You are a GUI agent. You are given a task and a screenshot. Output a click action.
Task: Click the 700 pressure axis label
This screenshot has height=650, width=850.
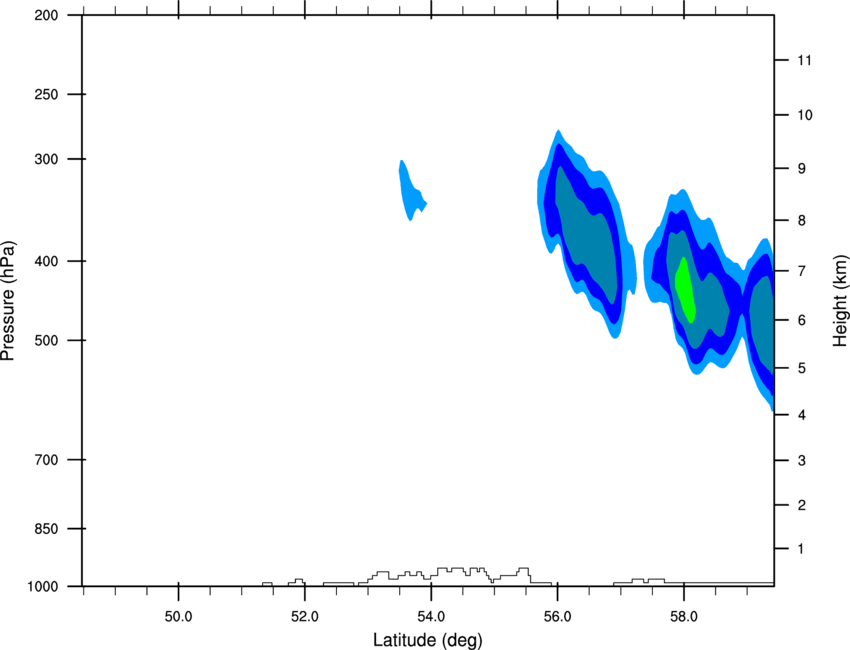pos(46,460)
